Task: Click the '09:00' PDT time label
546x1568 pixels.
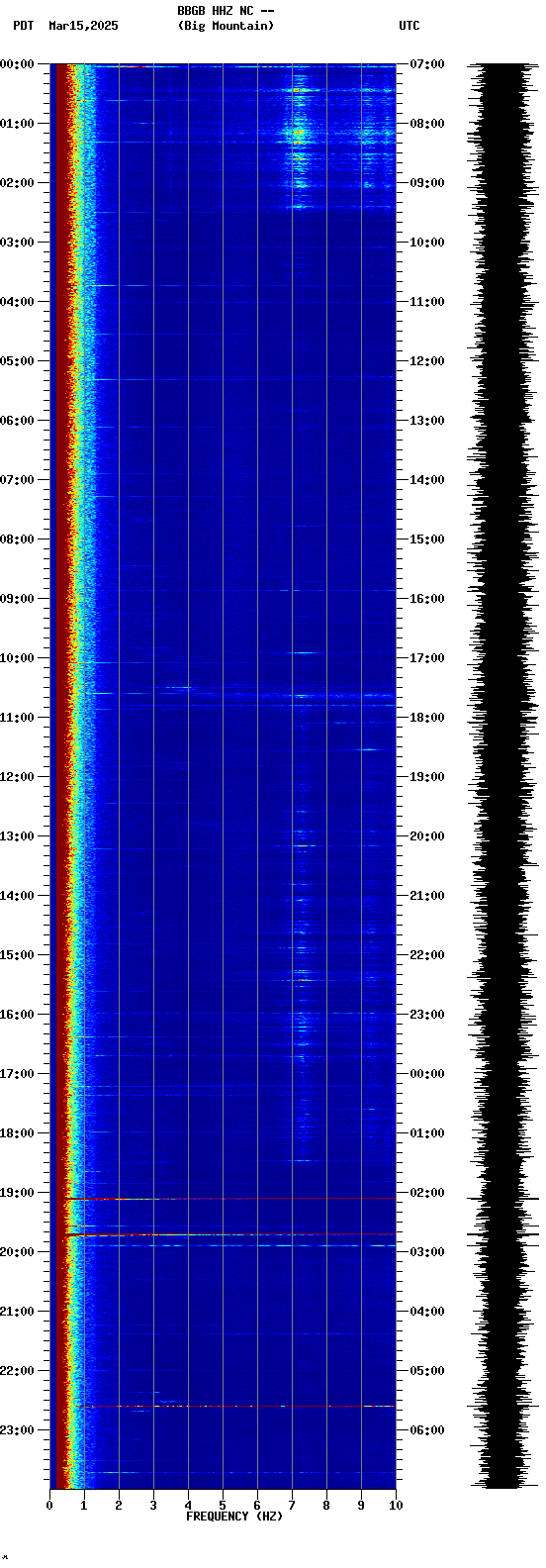Action: (17, 599)
